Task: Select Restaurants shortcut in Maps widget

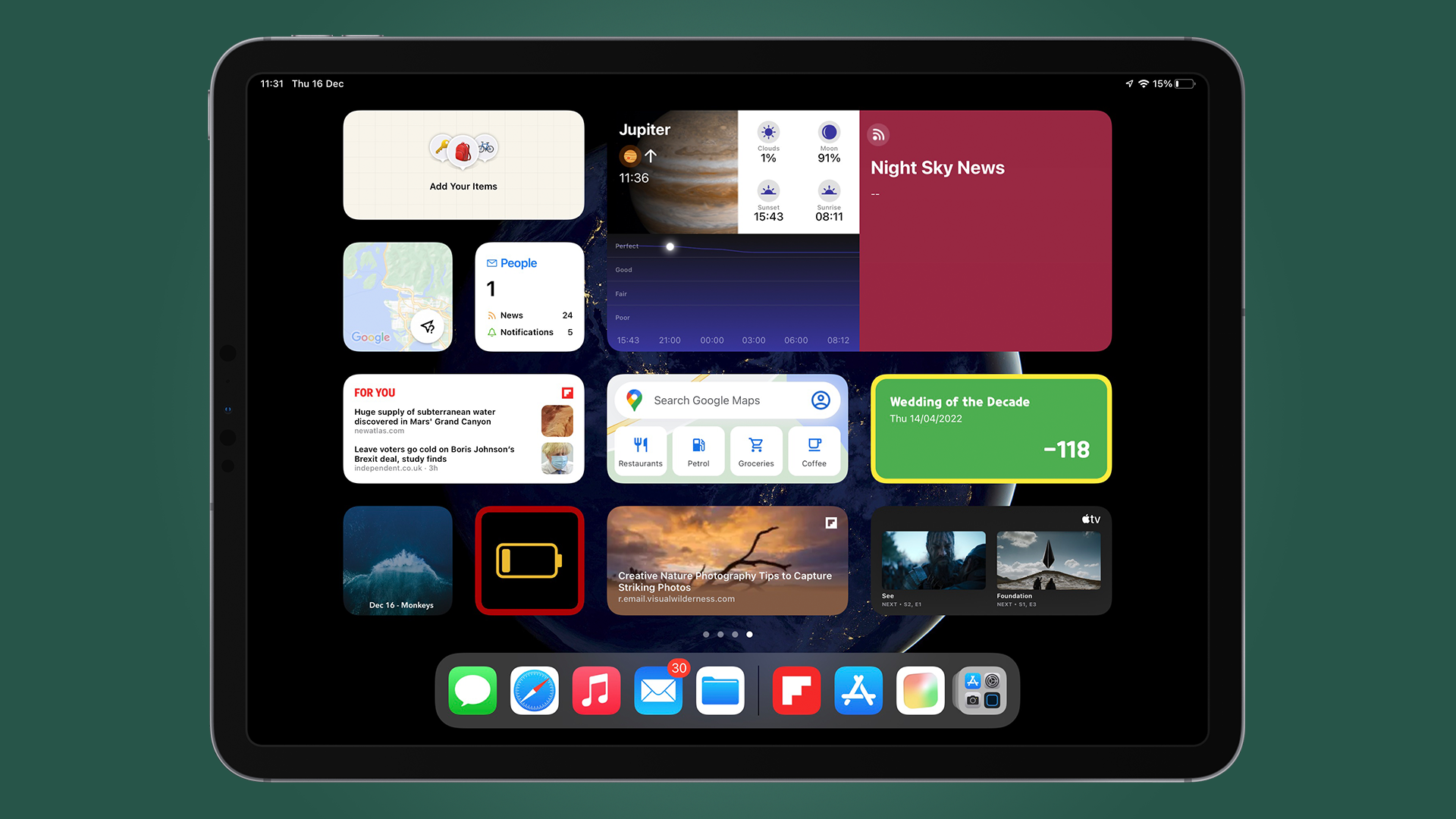Action: click(639, 451)
